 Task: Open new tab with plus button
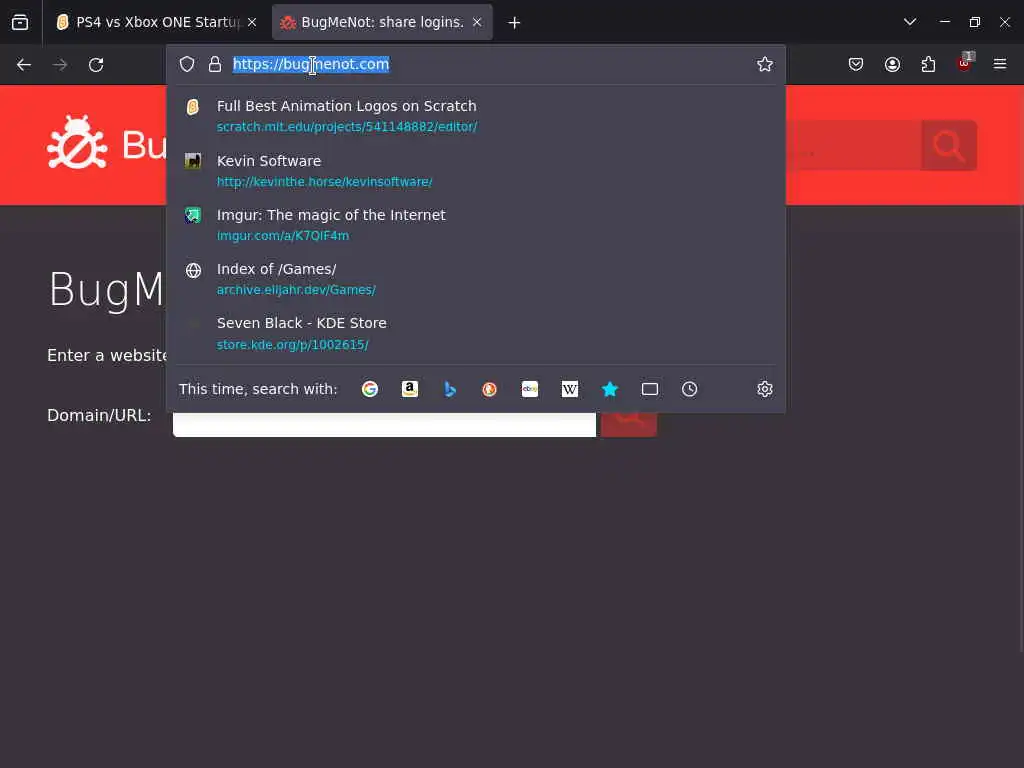[514, 22]
